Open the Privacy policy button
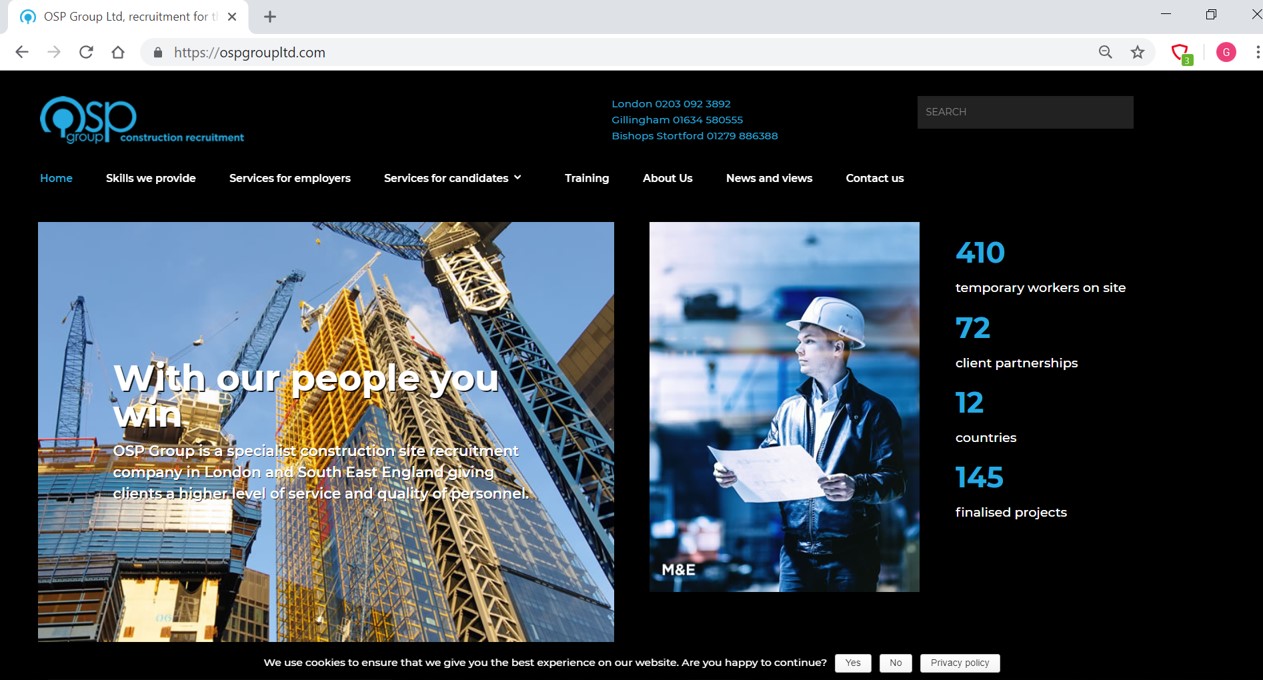The image size is (1263, 680). tap(959, 663)
